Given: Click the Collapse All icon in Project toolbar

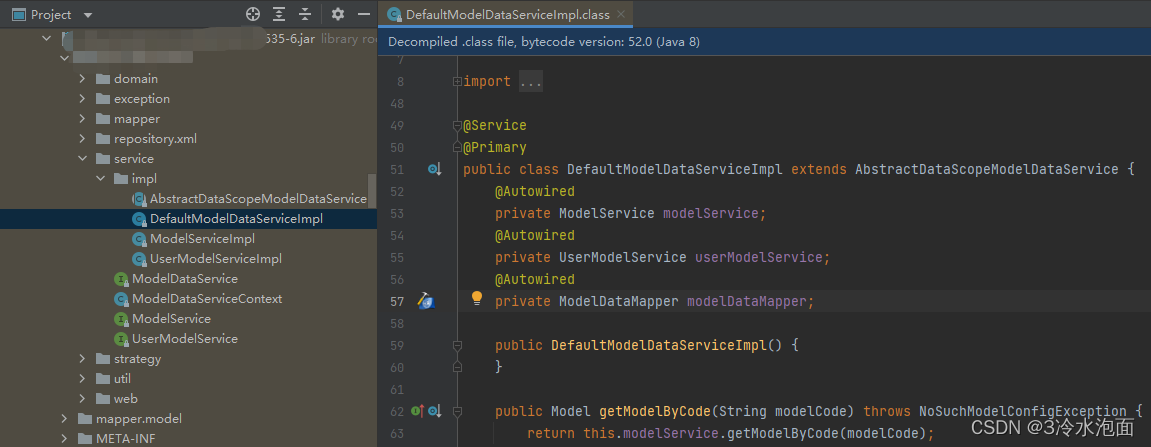Looking at the screenshot, I should [305, 14].
